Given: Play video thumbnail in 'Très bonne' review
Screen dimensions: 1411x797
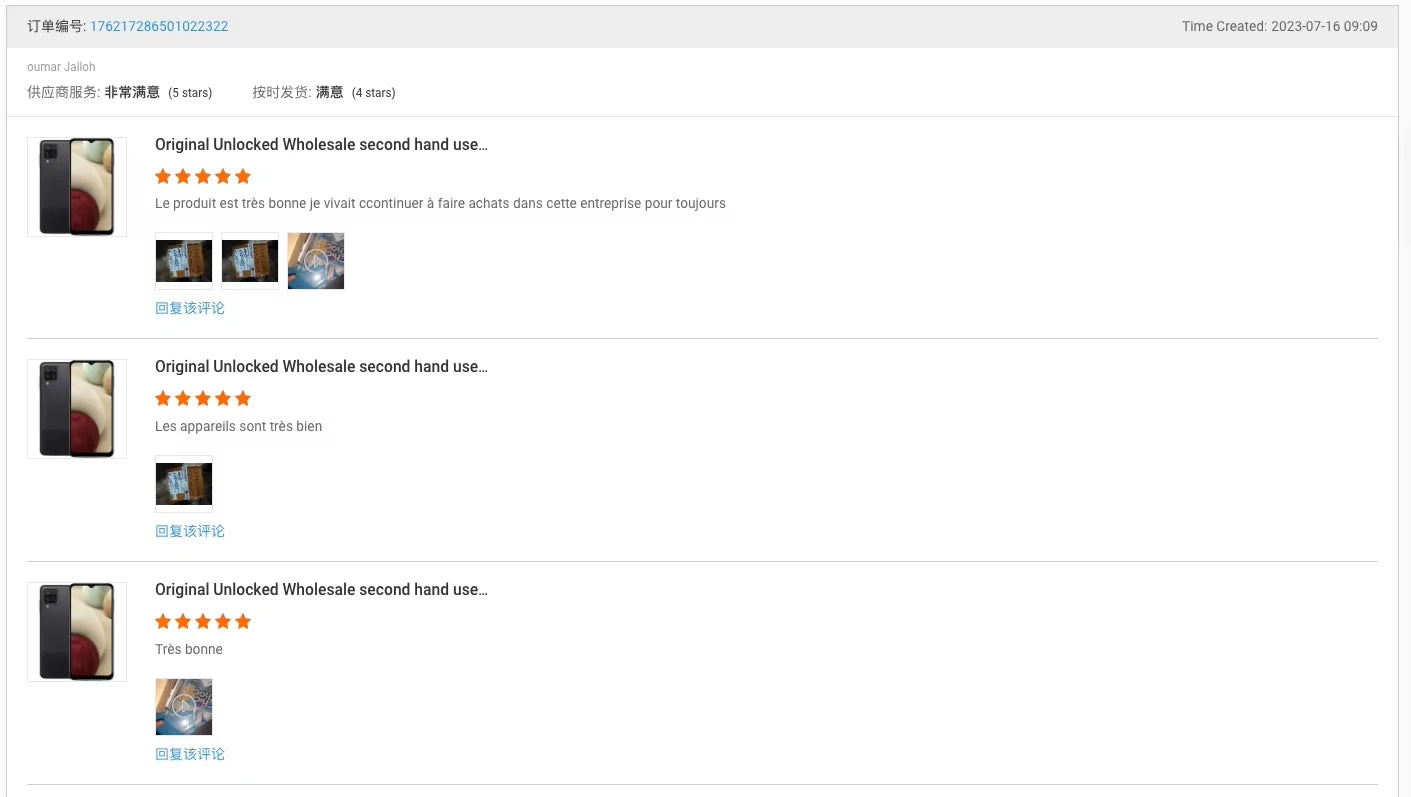Looking at the screenshot, I should (x=184, y=707).
